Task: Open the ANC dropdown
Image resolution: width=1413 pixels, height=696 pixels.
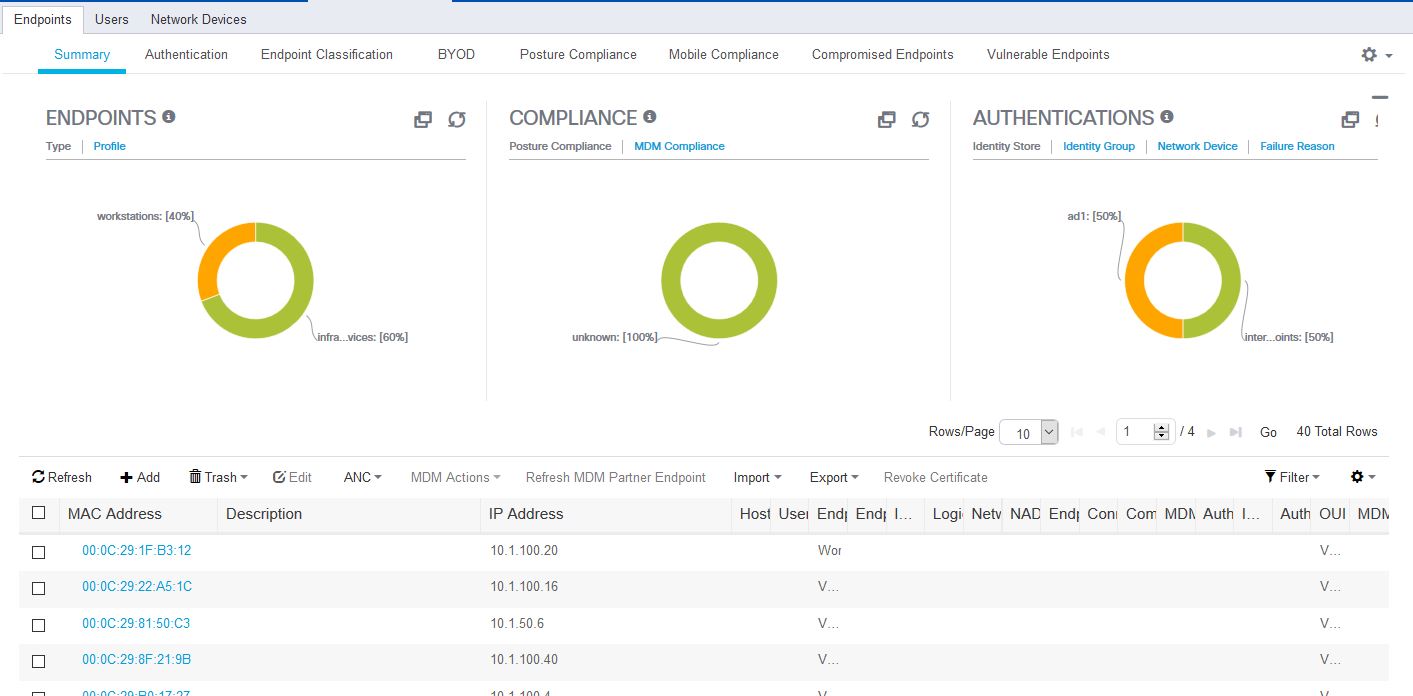Action: point(363,477)
